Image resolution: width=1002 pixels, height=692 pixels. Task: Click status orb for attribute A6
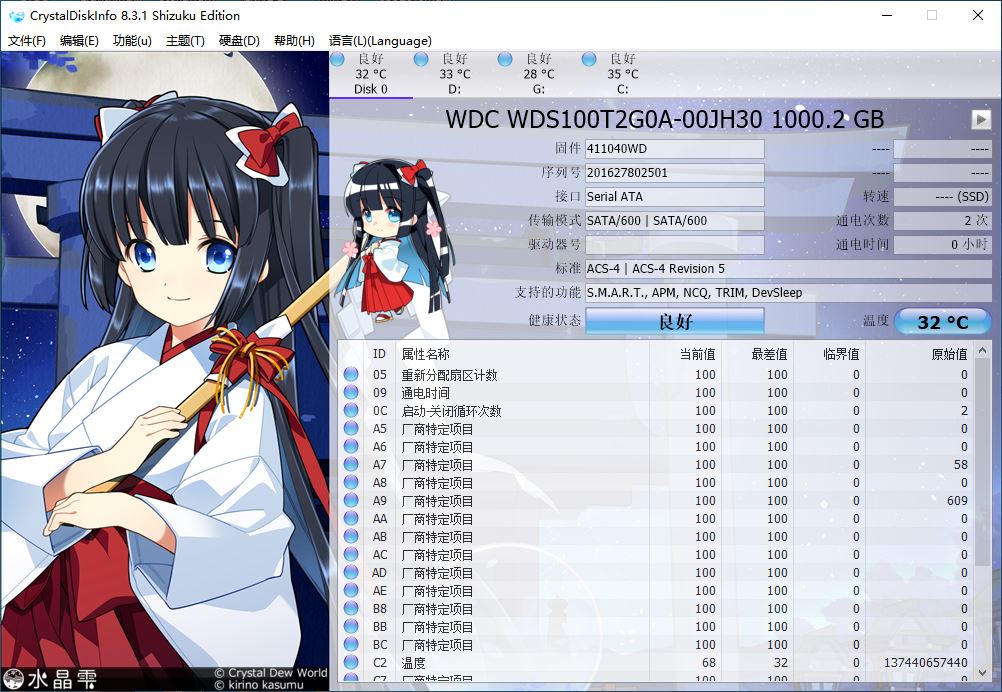[x=351, y=446]
